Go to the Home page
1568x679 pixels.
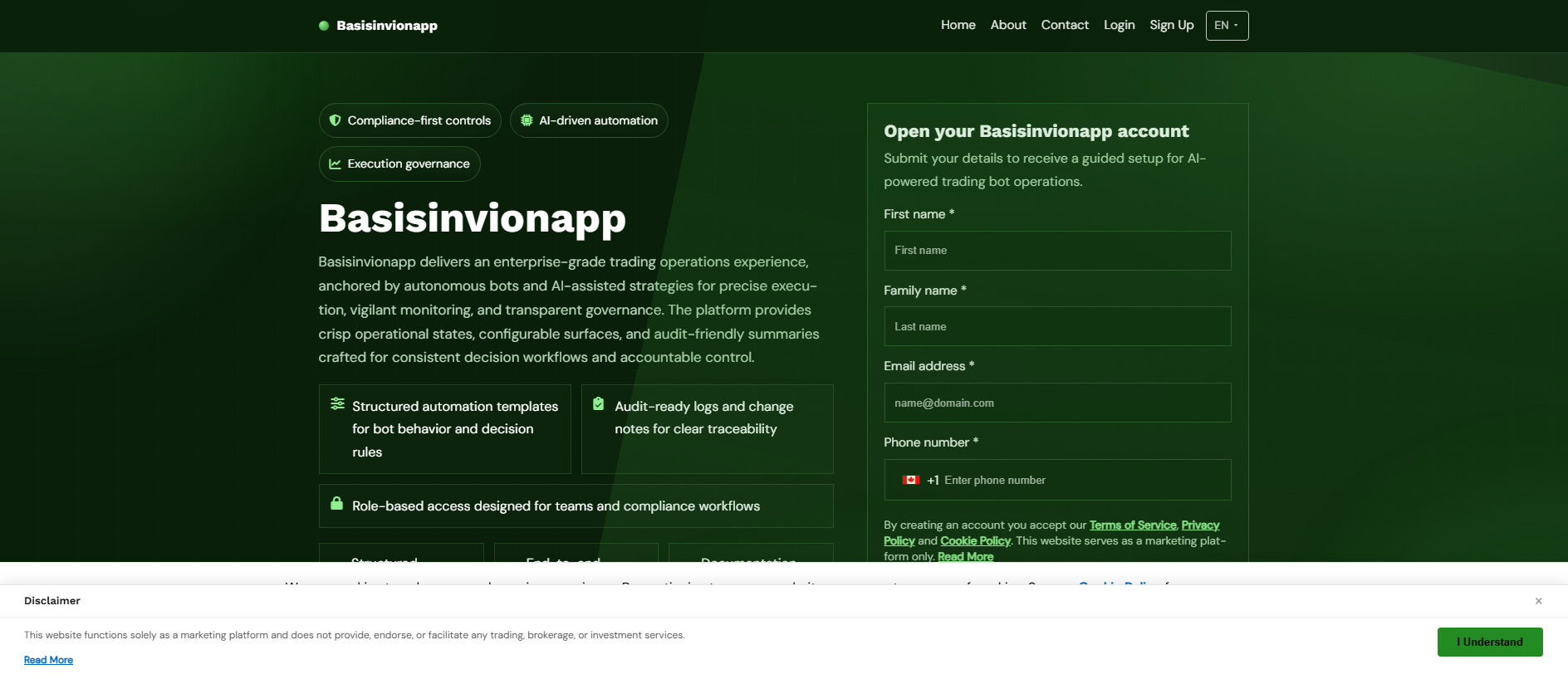(958, 25)
